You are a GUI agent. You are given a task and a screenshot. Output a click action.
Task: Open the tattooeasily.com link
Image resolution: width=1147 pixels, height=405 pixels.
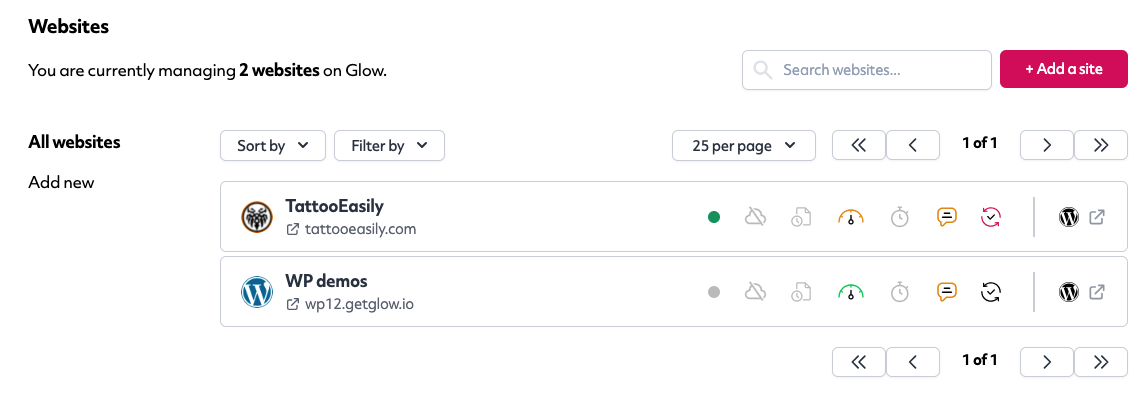pos(352,230)
